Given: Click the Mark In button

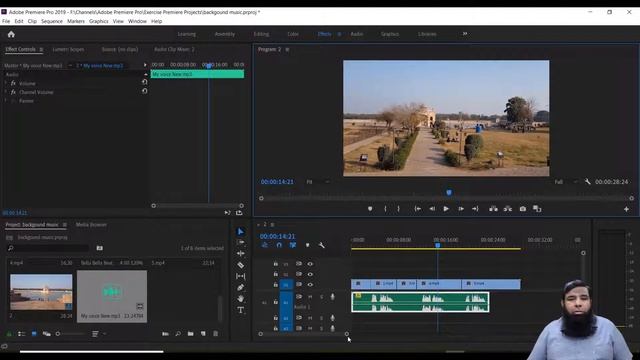Looking at the screenshot, I should pyautogui.click(x=385, y=209).
